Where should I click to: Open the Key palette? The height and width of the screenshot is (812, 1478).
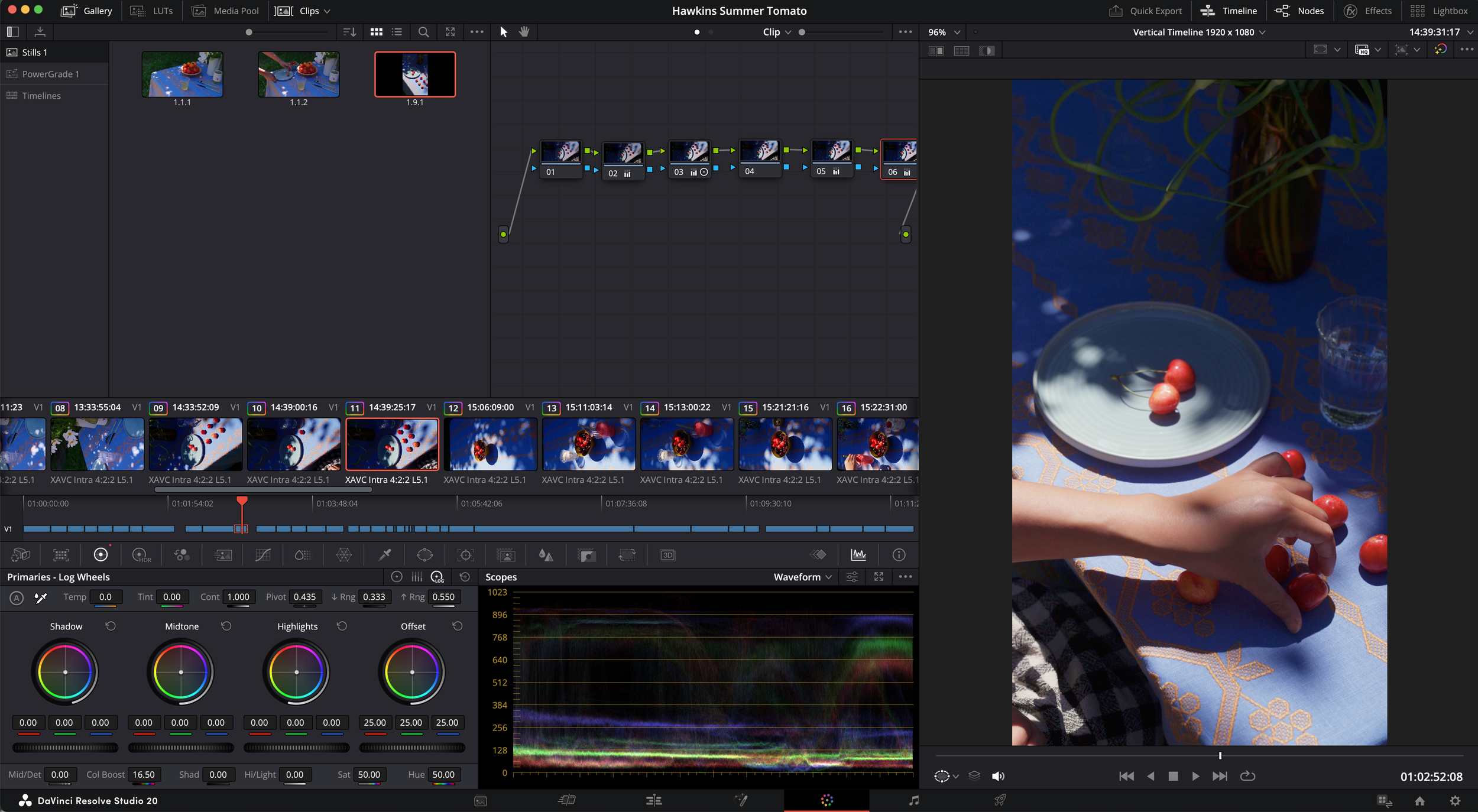point(586,555)
